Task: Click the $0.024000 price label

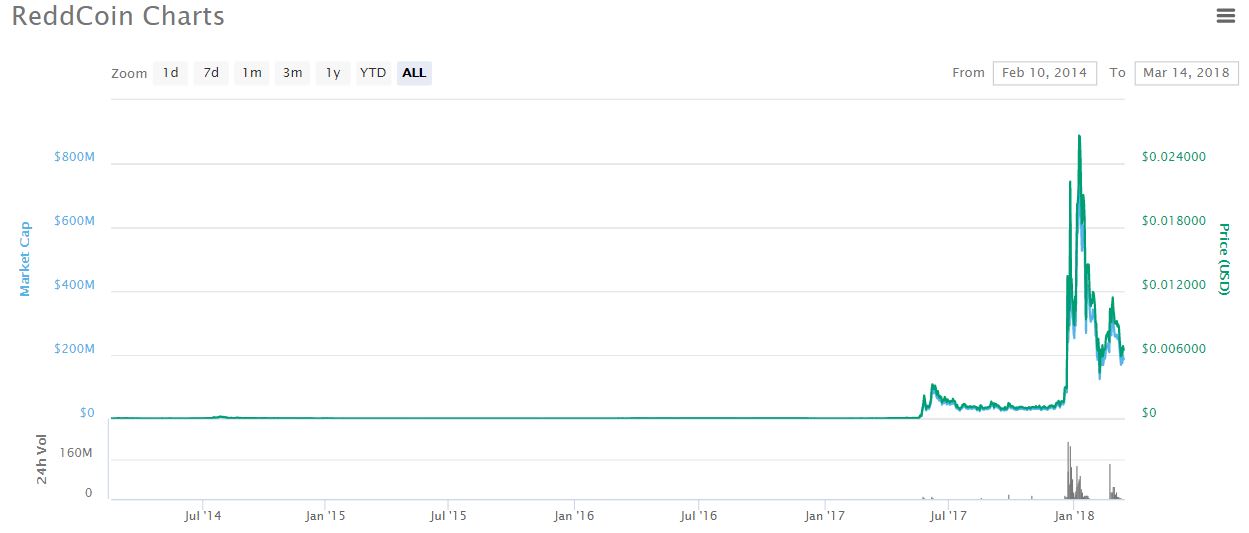Action: click(x=1174, y=157)
